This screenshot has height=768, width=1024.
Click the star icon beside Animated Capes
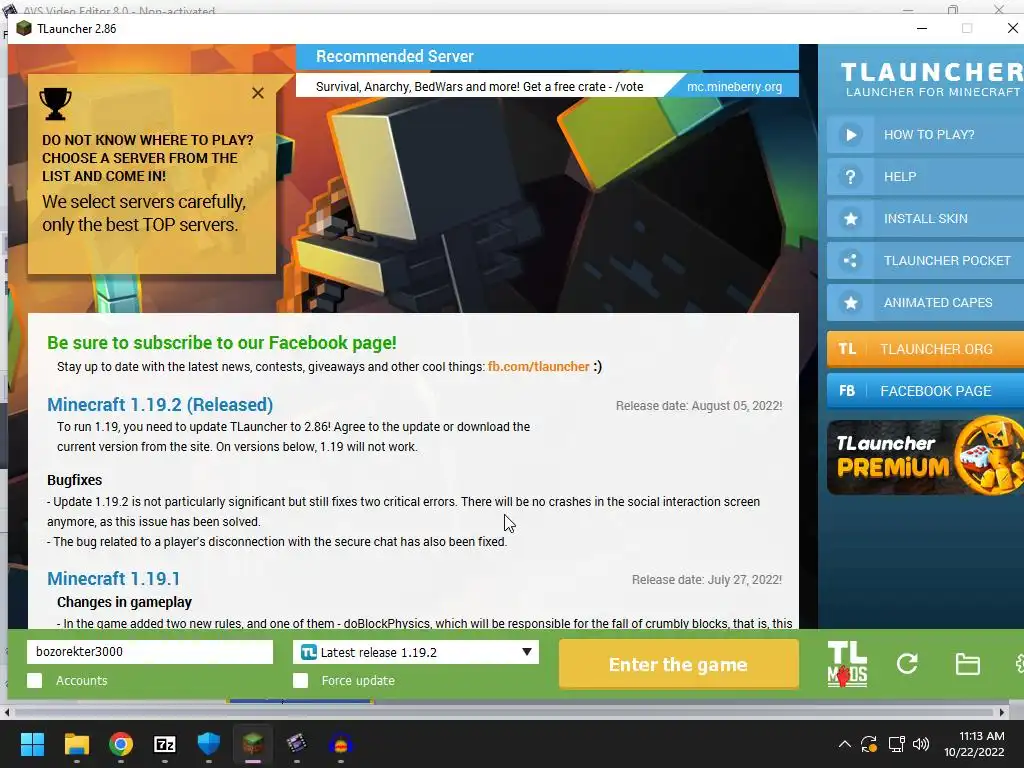[850, 302]
